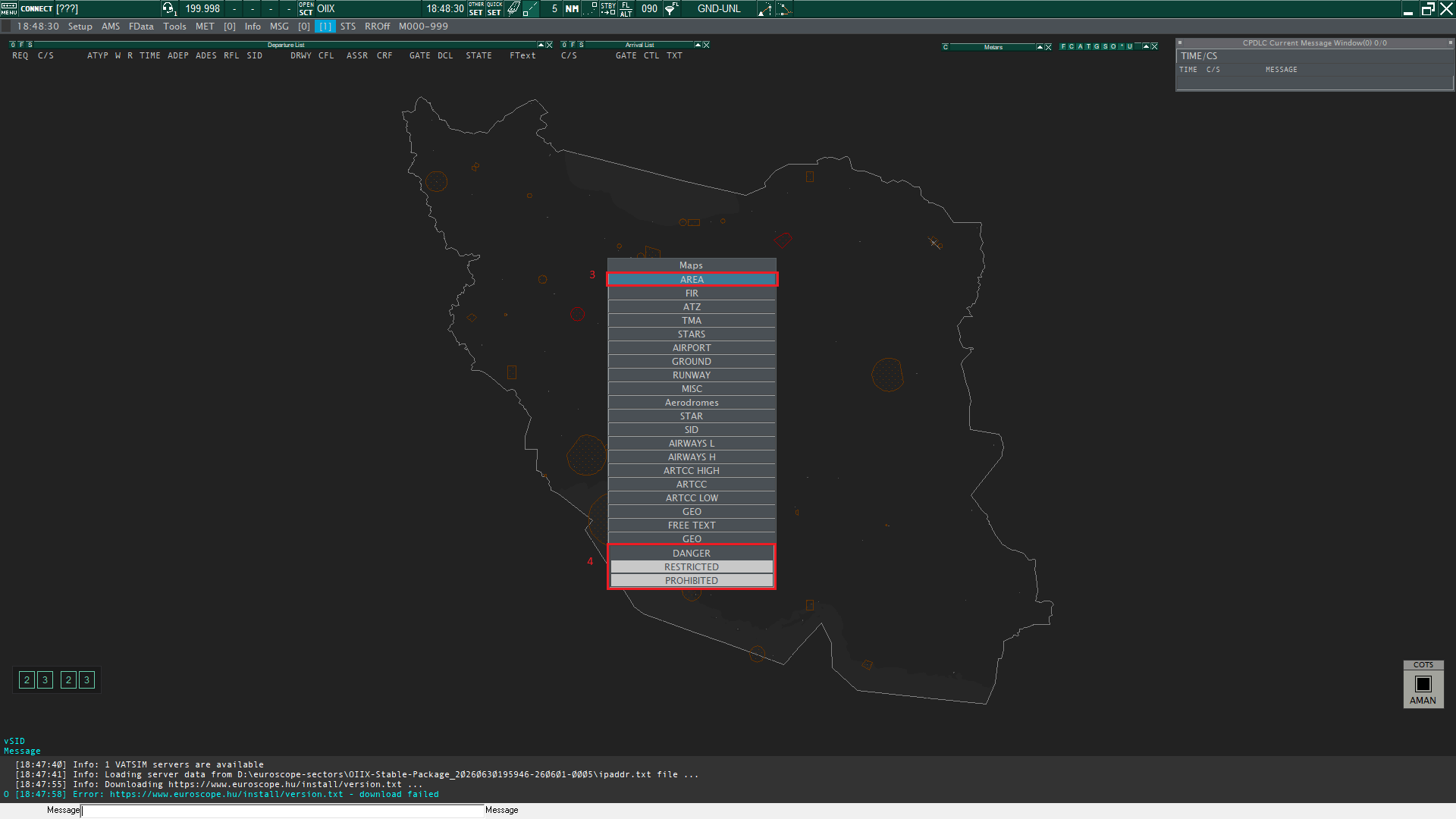The width and height of the screenshot is (1456, 819).
Task: Toggle the U letter in the FCATGSO bar
Action: (x=1130, y=47)
